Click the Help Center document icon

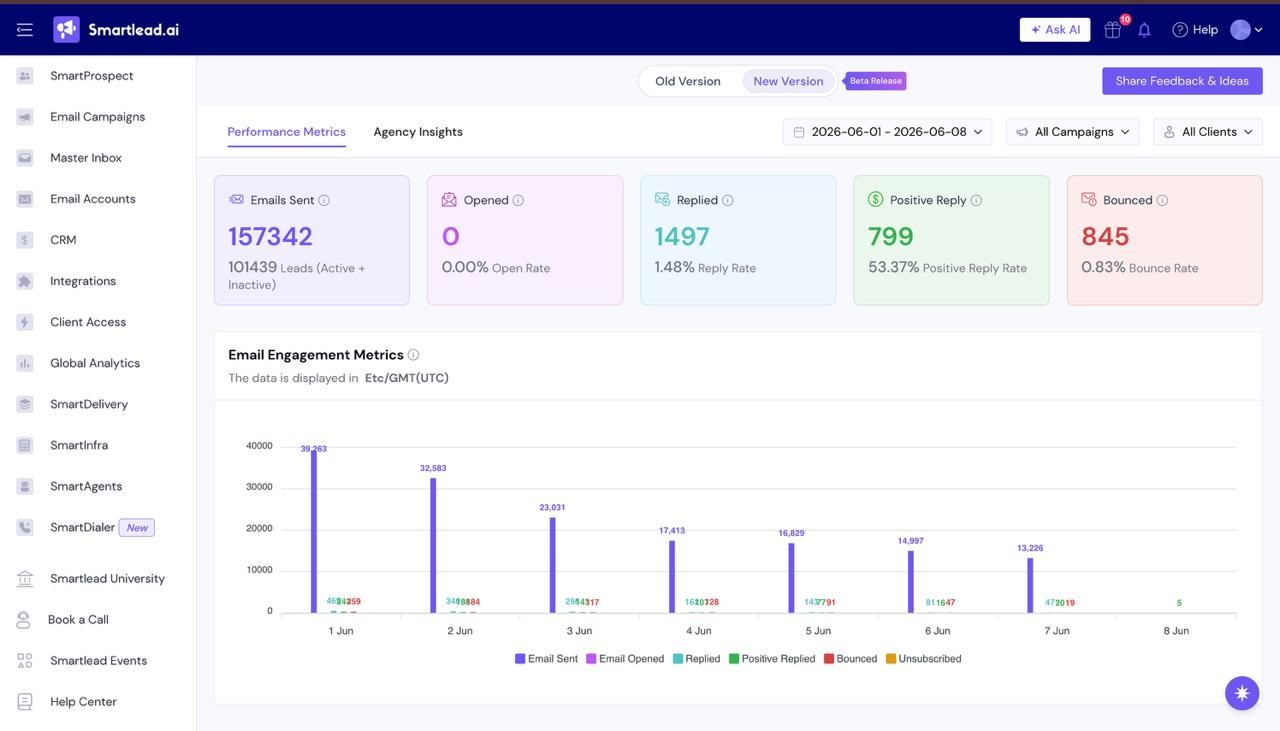coord(25,702)
